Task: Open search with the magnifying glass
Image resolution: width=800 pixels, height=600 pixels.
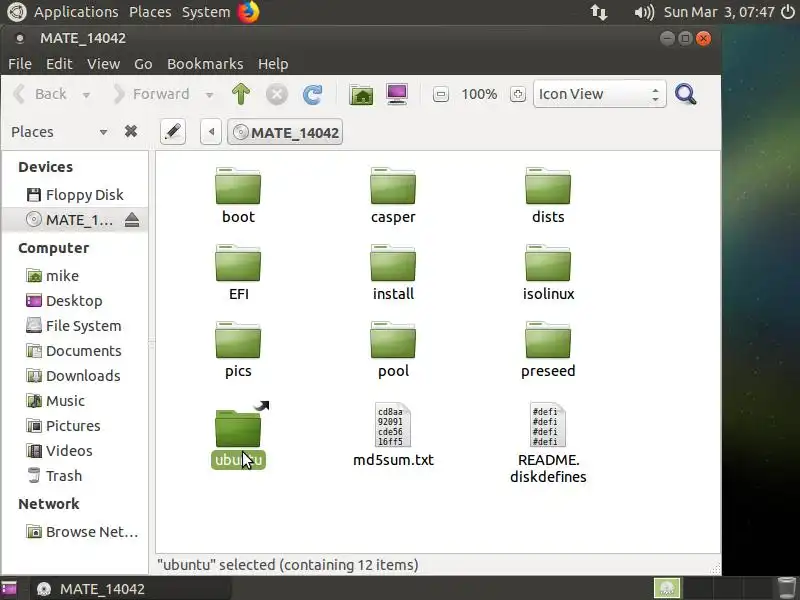Action: [685, 94]
